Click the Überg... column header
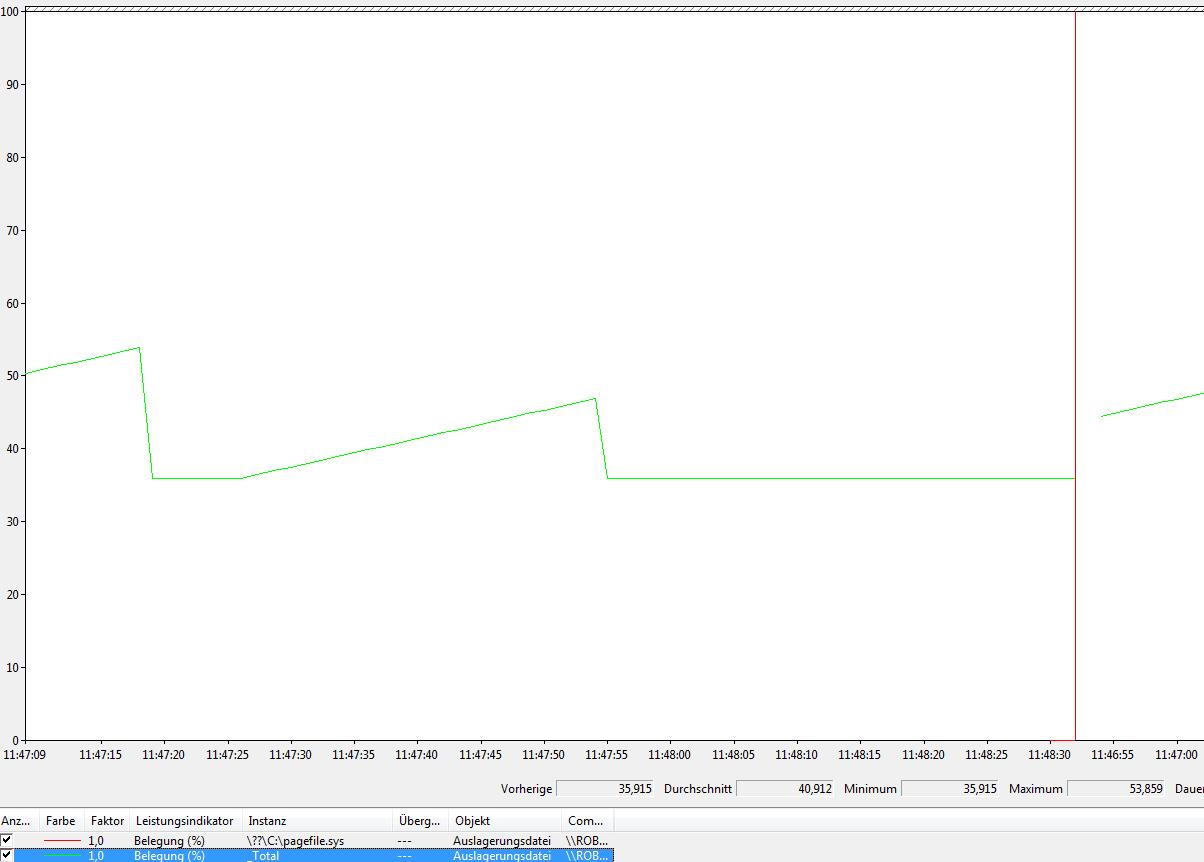The image size is (1204, 862). pyautogui.click(x=418, y=821)
